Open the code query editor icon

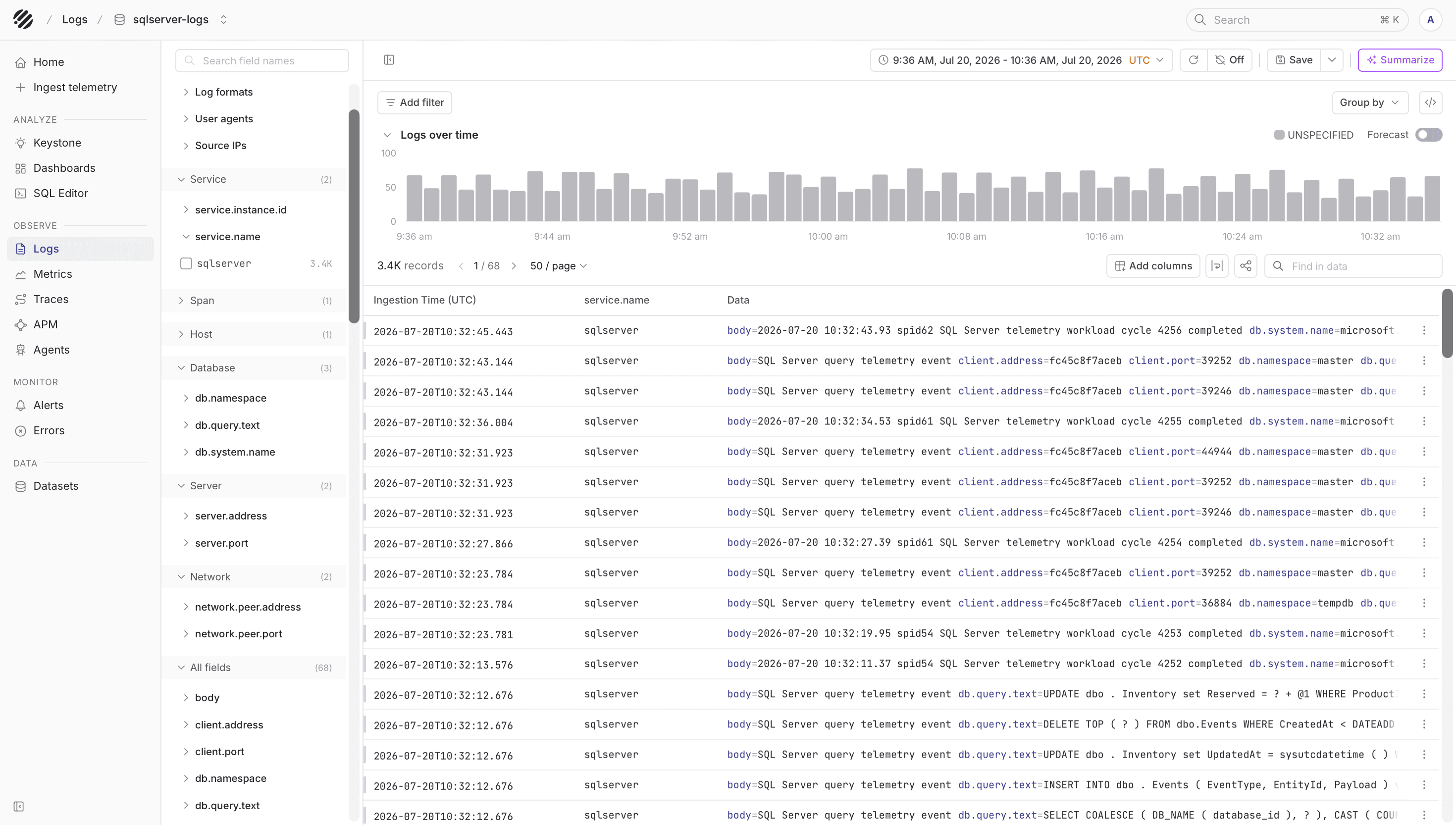point(1431,103)
